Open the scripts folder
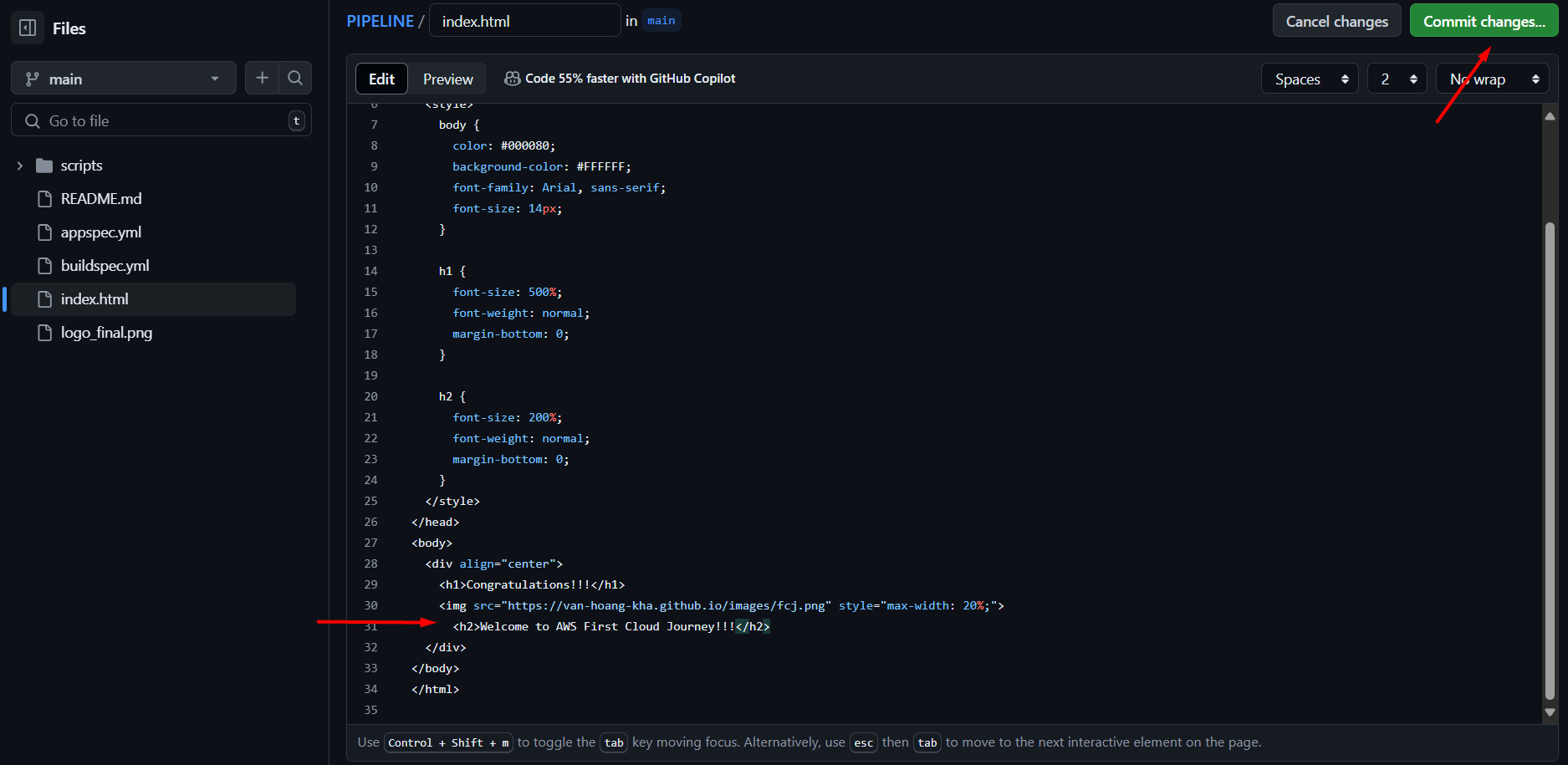Image resolution: width=1568 pixels, height=765 pixels. pyautogui.click(x=81, y=166)
